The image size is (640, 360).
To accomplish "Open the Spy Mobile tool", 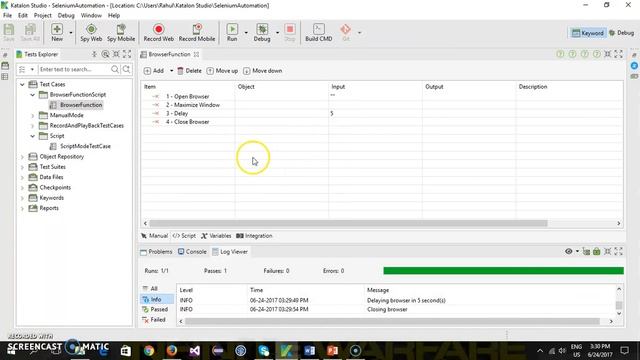I will 121,32.
